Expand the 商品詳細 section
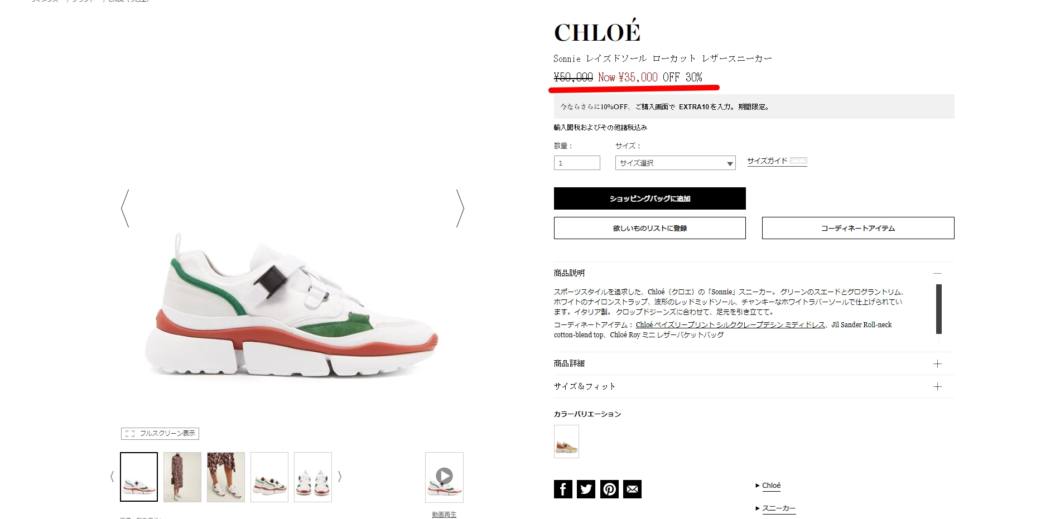This screenshot has width=1060, height=519. (754, 364)
